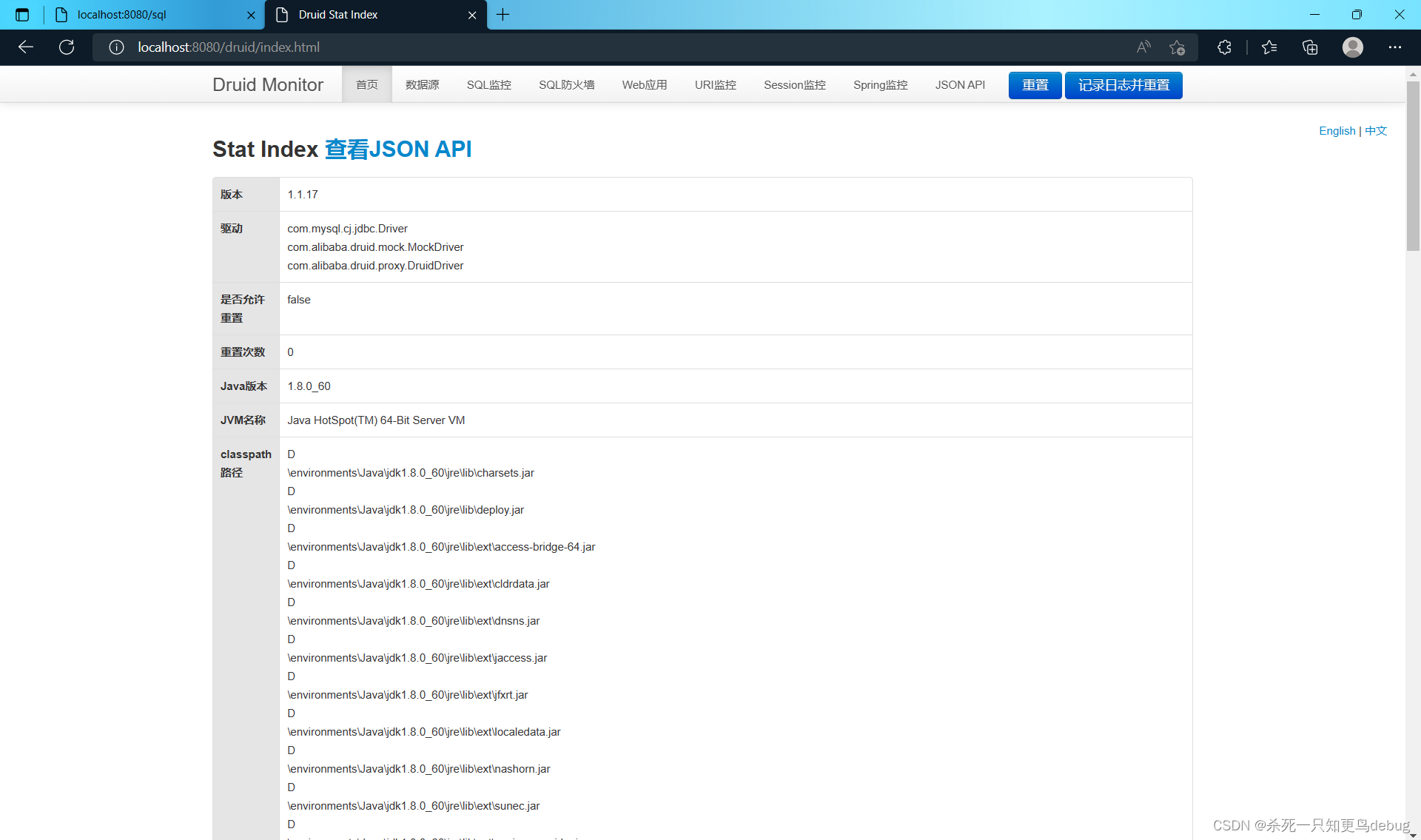Add page to favorites star icon
The height and width of the screenshot is (840, 1421).
1177,47
